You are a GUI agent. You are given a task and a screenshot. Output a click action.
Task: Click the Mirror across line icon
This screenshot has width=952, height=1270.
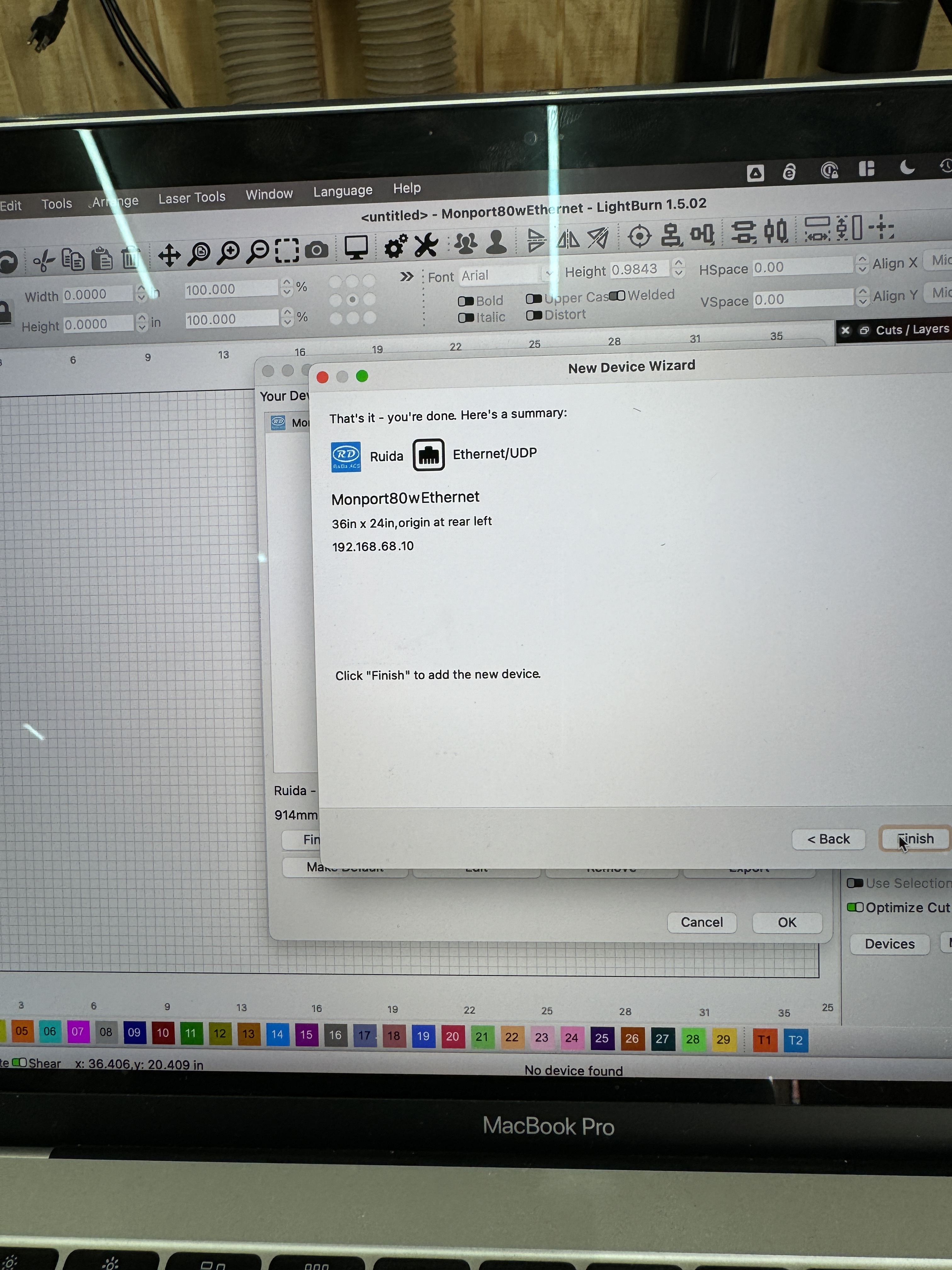pos(598,238)
